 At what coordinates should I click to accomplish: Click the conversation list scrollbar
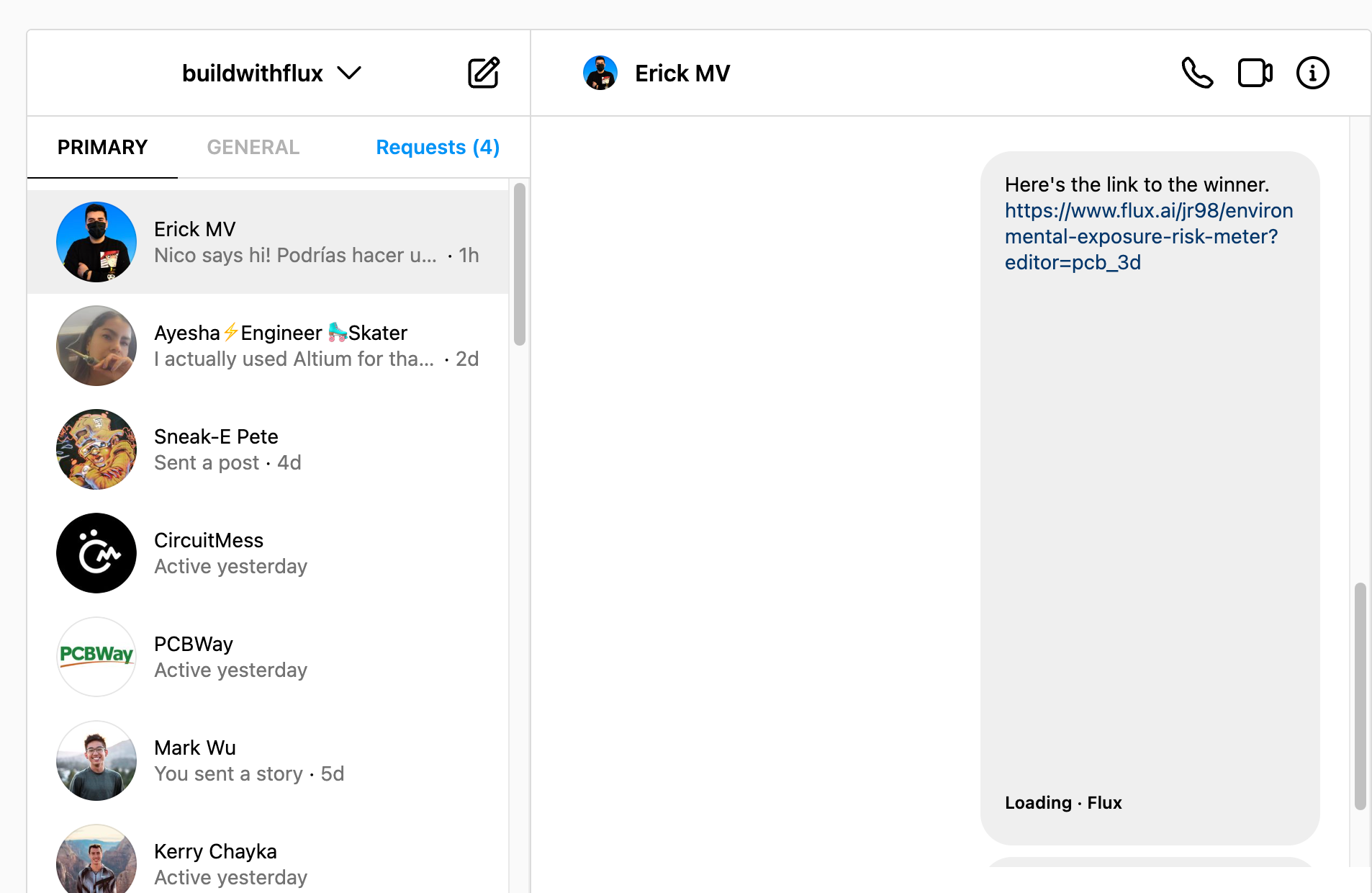520,264
